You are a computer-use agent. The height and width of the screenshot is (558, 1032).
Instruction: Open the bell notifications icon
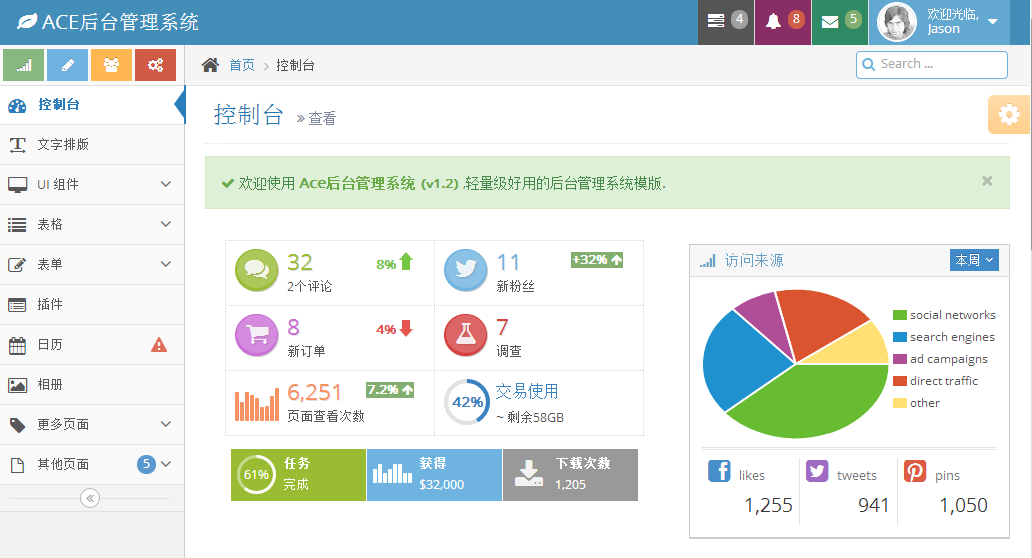pyautogui.click(x=774, y=21)
